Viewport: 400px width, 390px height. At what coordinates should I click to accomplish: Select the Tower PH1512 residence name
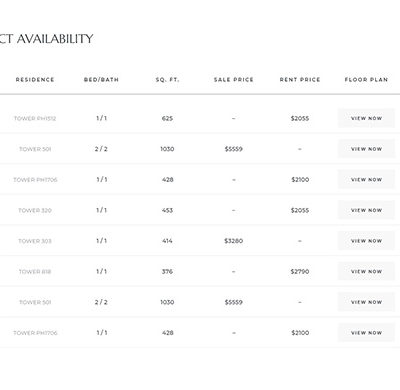coord(35,118)
